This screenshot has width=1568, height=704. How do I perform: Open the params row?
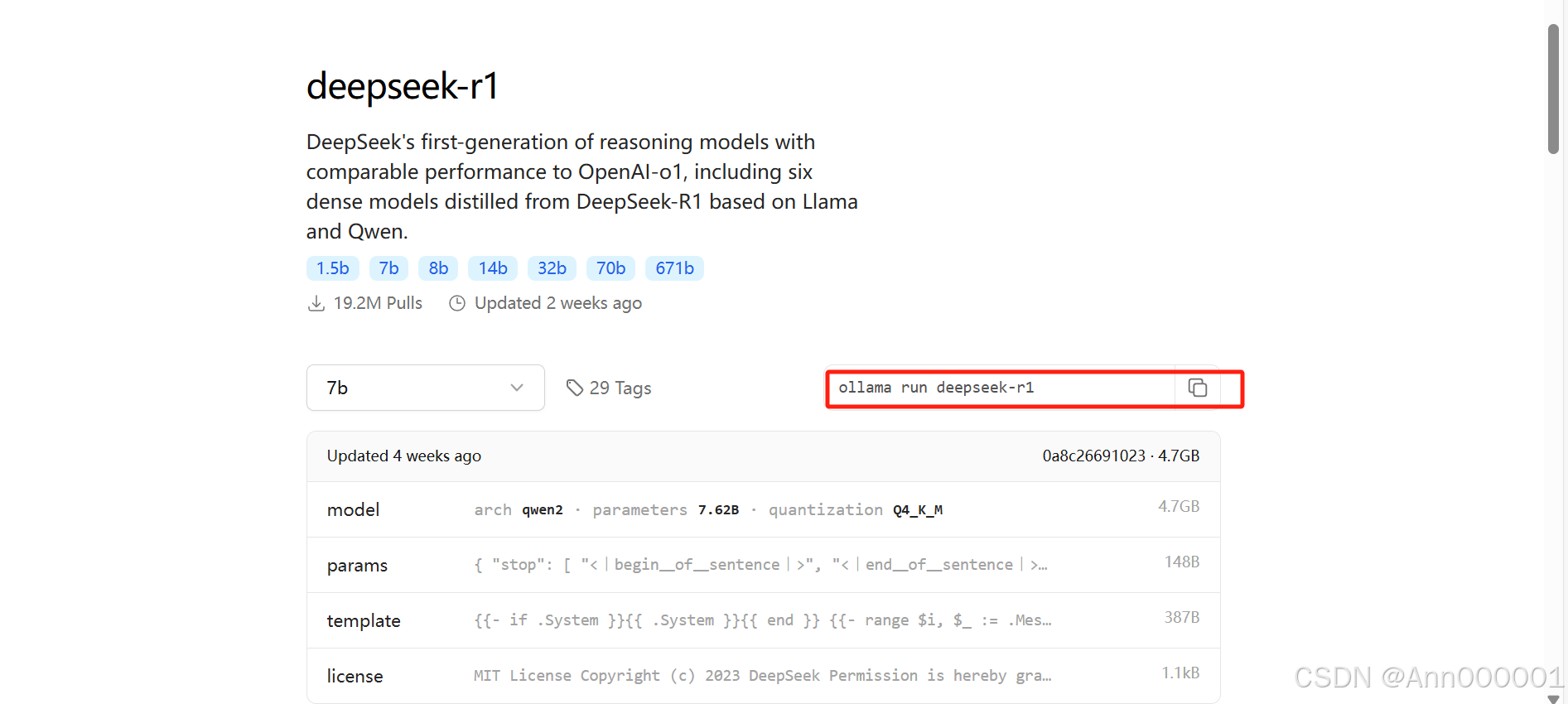[763, 565]
